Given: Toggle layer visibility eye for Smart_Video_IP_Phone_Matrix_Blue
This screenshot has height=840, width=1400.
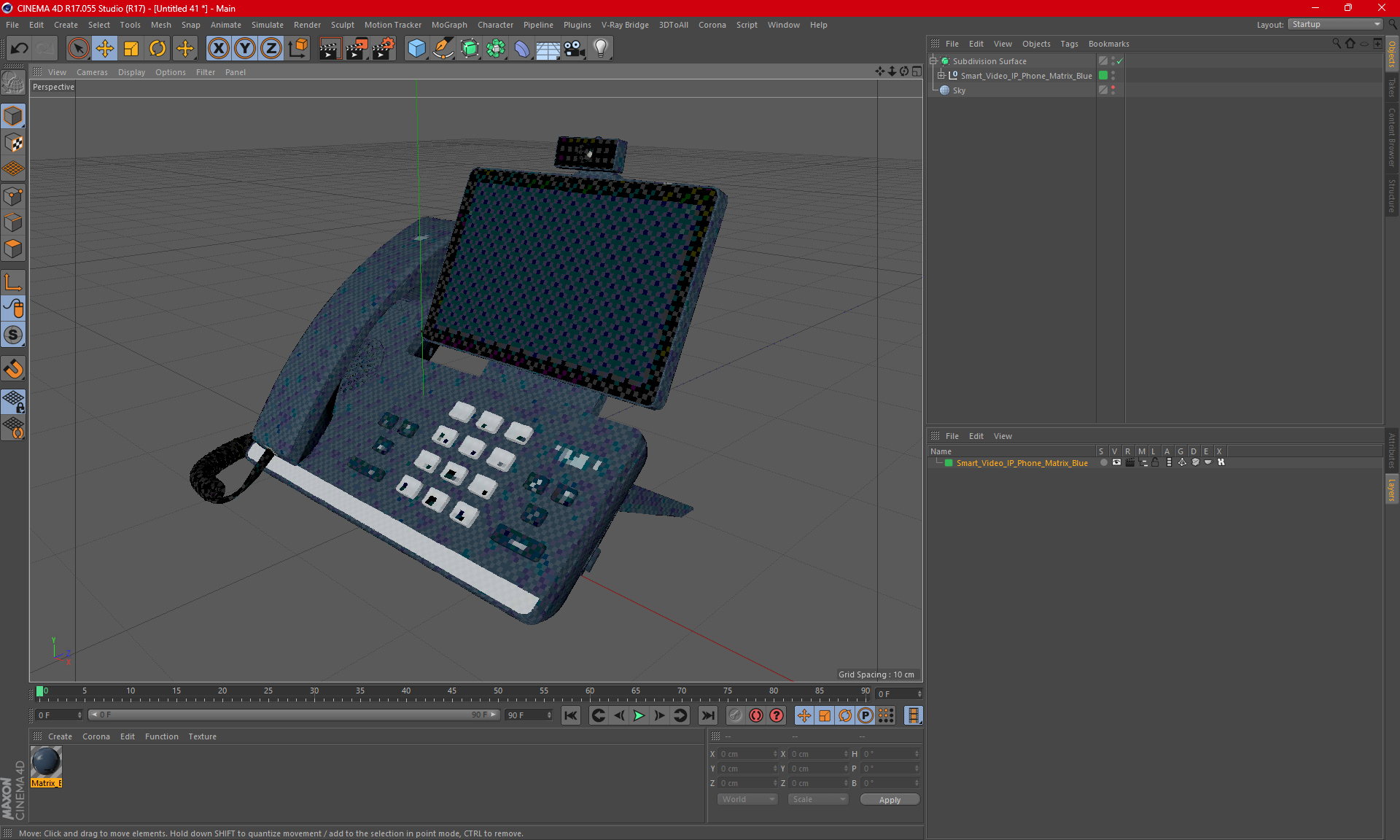Looking at the screenshot, I should click(x=1116, y=462).
